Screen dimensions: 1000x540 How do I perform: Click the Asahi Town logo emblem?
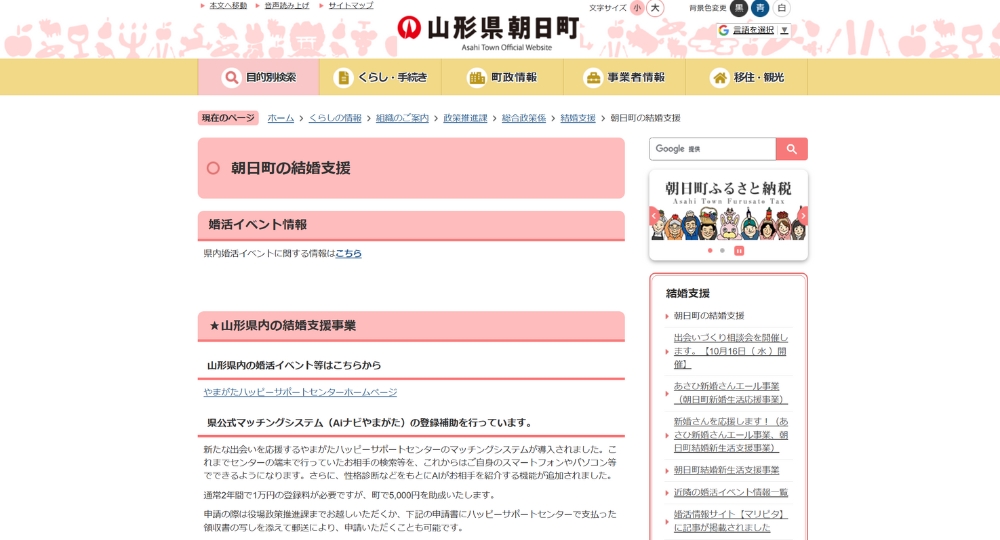[x=409, y=27]
